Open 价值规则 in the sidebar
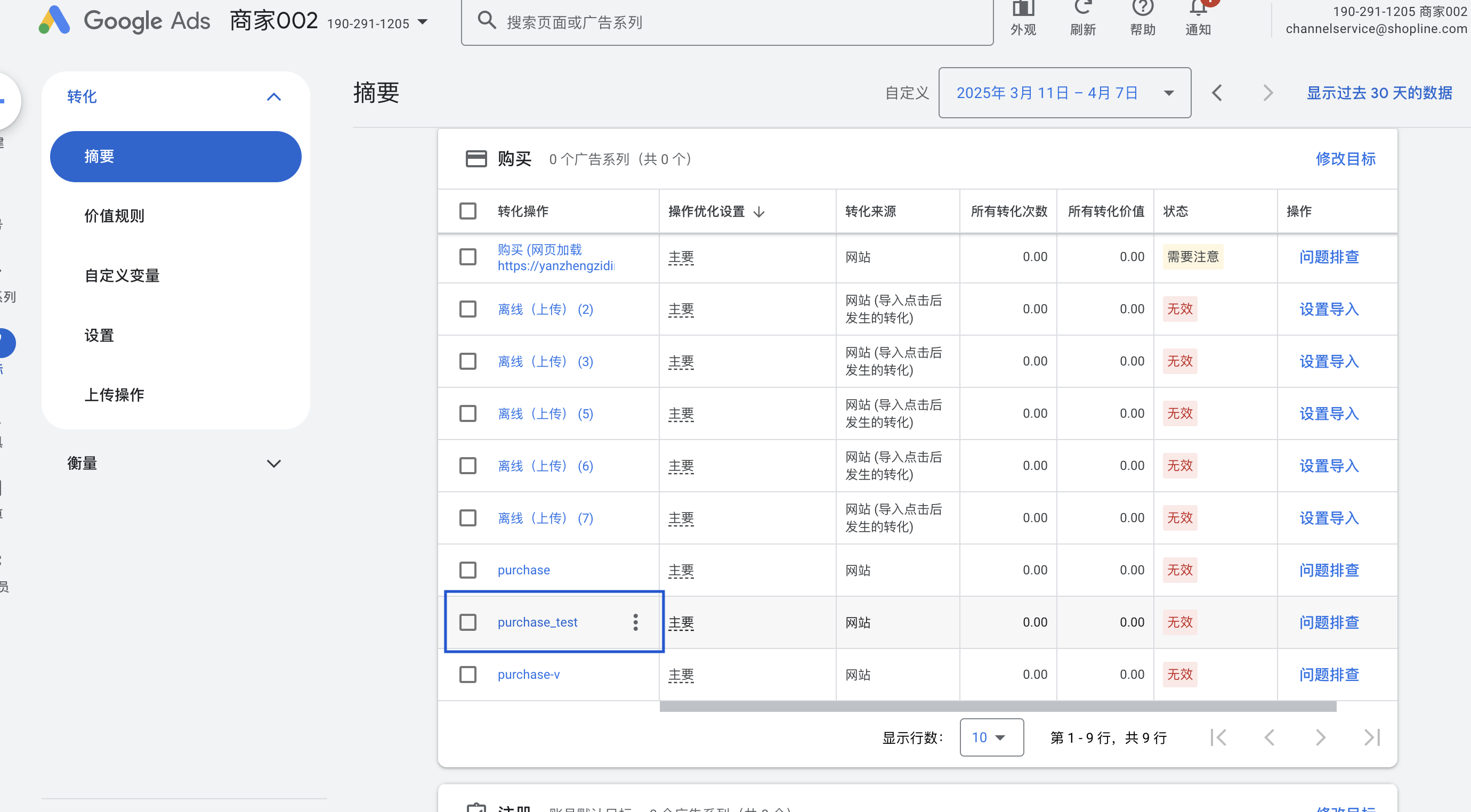Viewport: 1471px width, 812px height. click(x=114, y=216)
